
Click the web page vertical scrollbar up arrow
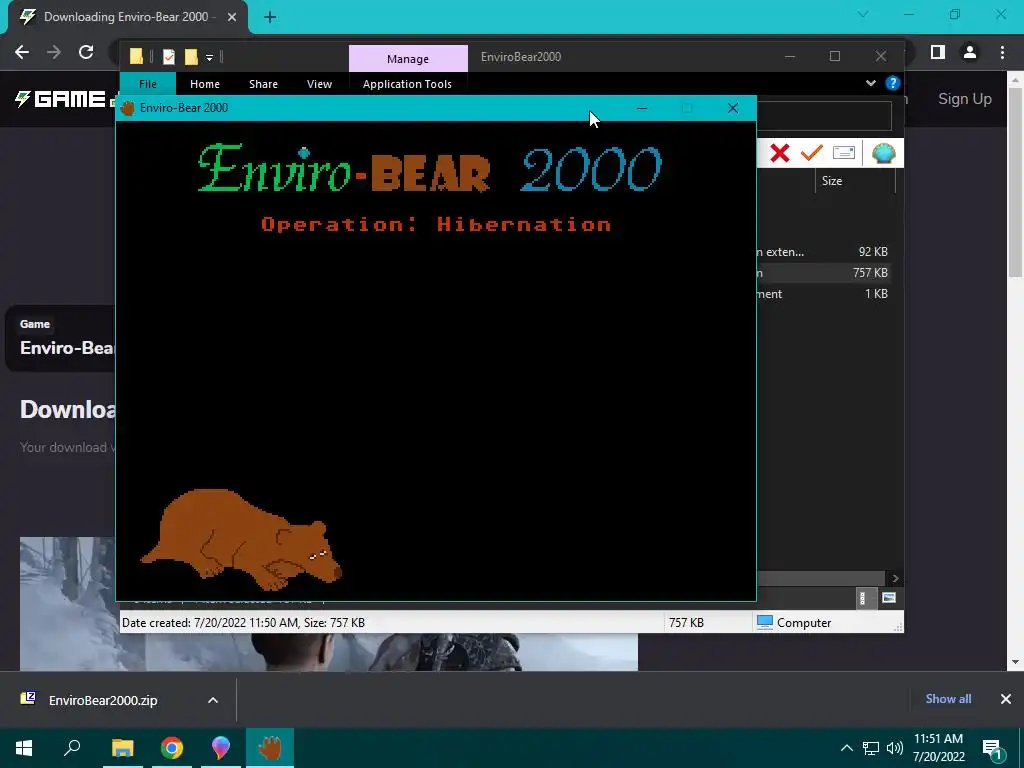coord(1016,80)
